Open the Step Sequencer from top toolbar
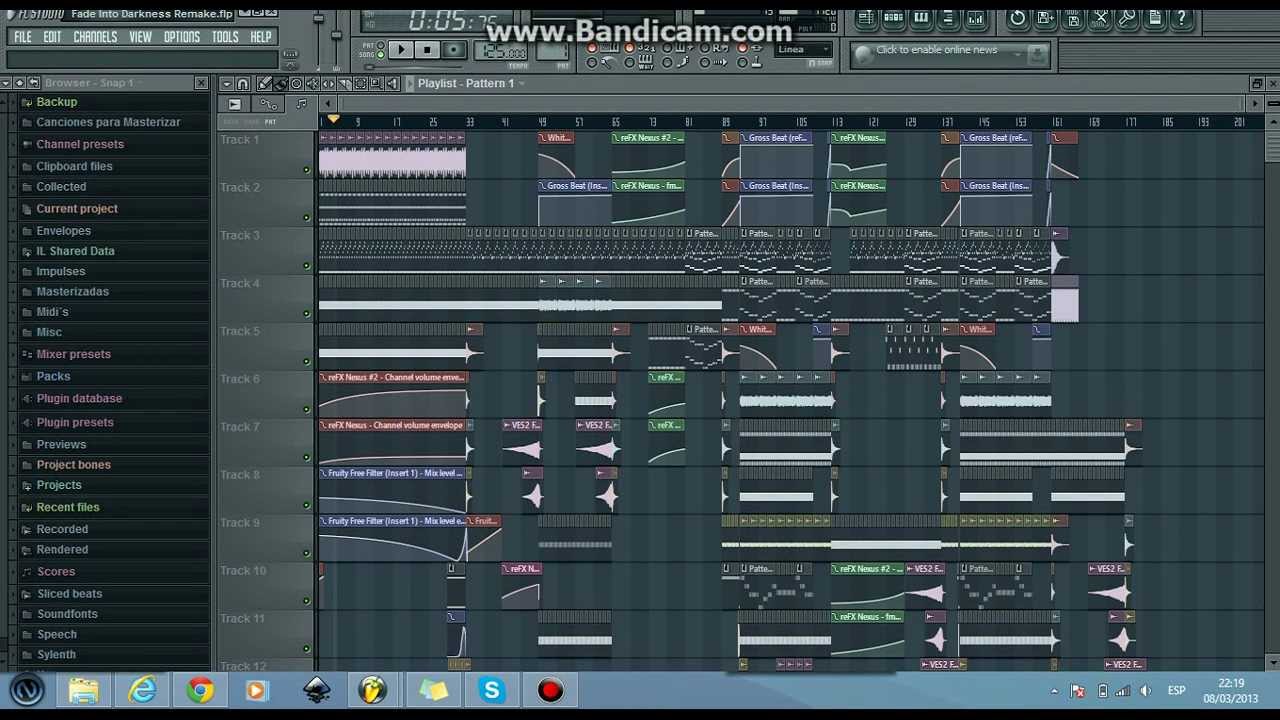This screenshot has width=1280, height=720. [x=893, y=18]
